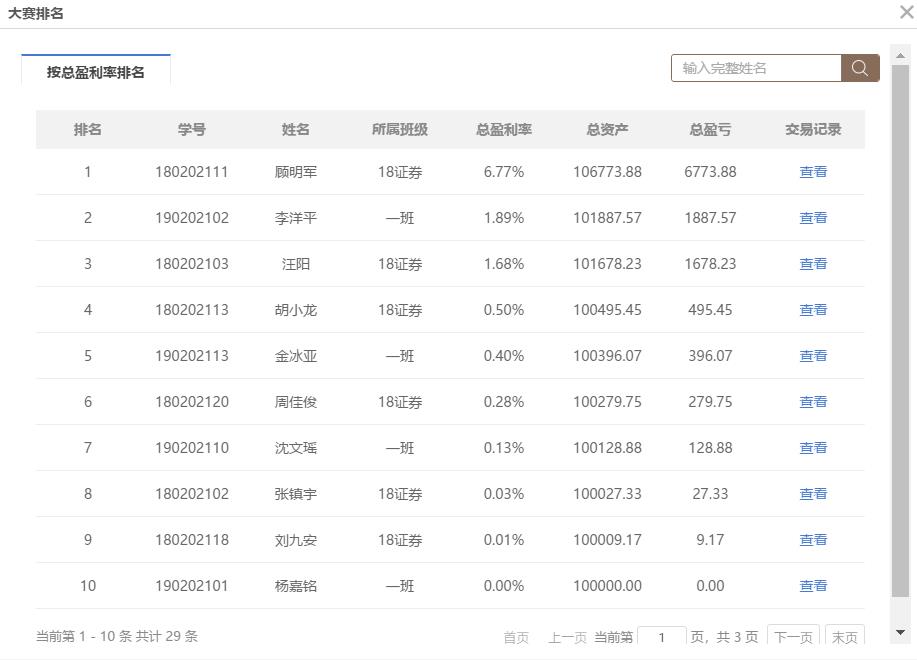
Task: Open 查看 link for 李洋平
Action: (813, 218)
